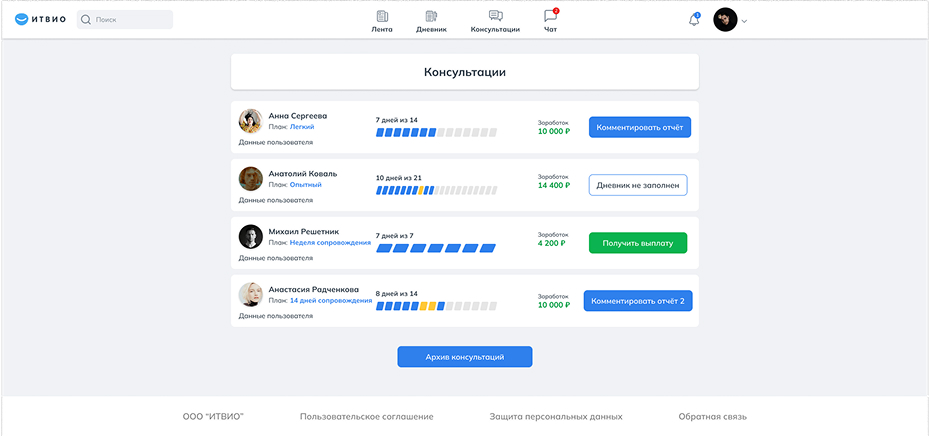Select the Лента menu label
The height and width of the screenshot is (436, 930).
pos(382,30)
